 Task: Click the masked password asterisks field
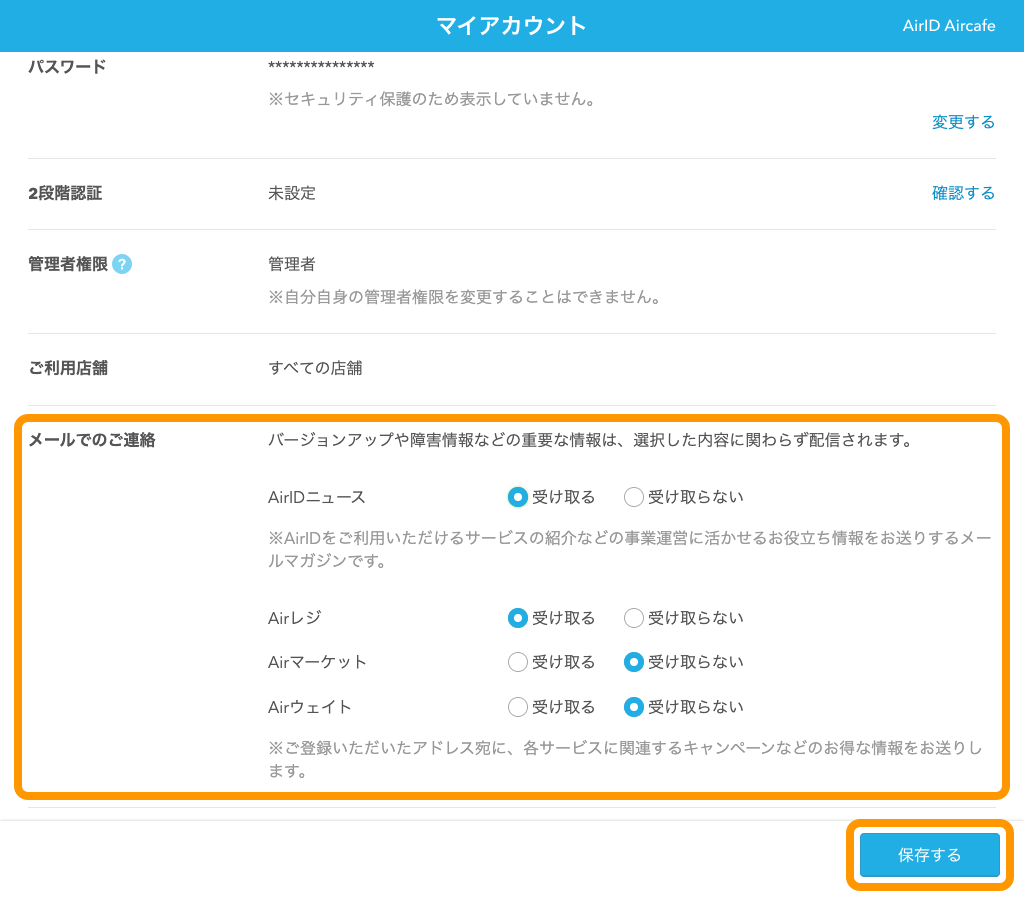coord(321,67)
